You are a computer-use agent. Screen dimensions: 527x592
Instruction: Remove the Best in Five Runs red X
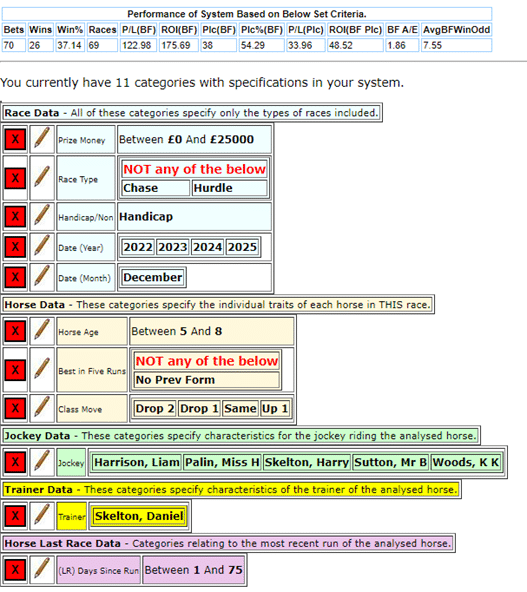point(15,370)
